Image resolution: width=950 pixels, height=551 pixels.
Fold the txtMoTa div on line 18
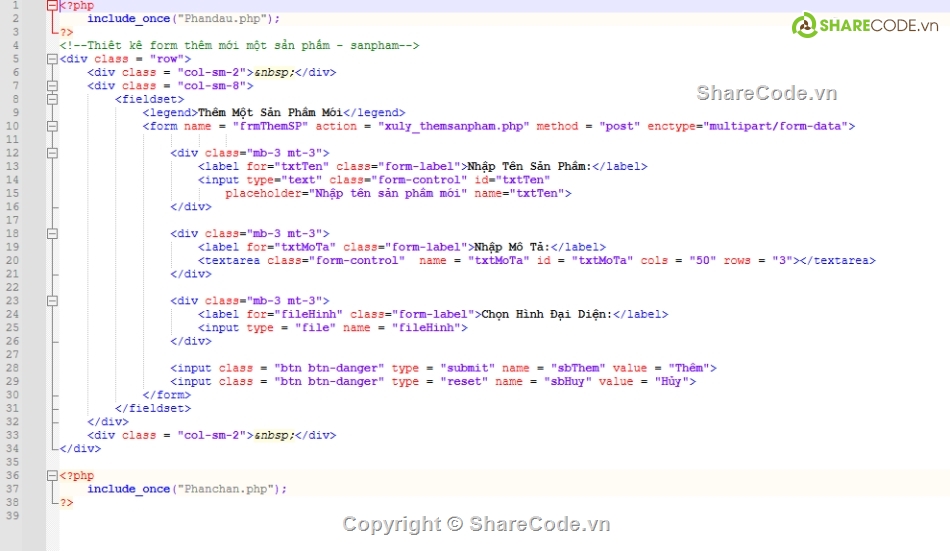[52, 233]
